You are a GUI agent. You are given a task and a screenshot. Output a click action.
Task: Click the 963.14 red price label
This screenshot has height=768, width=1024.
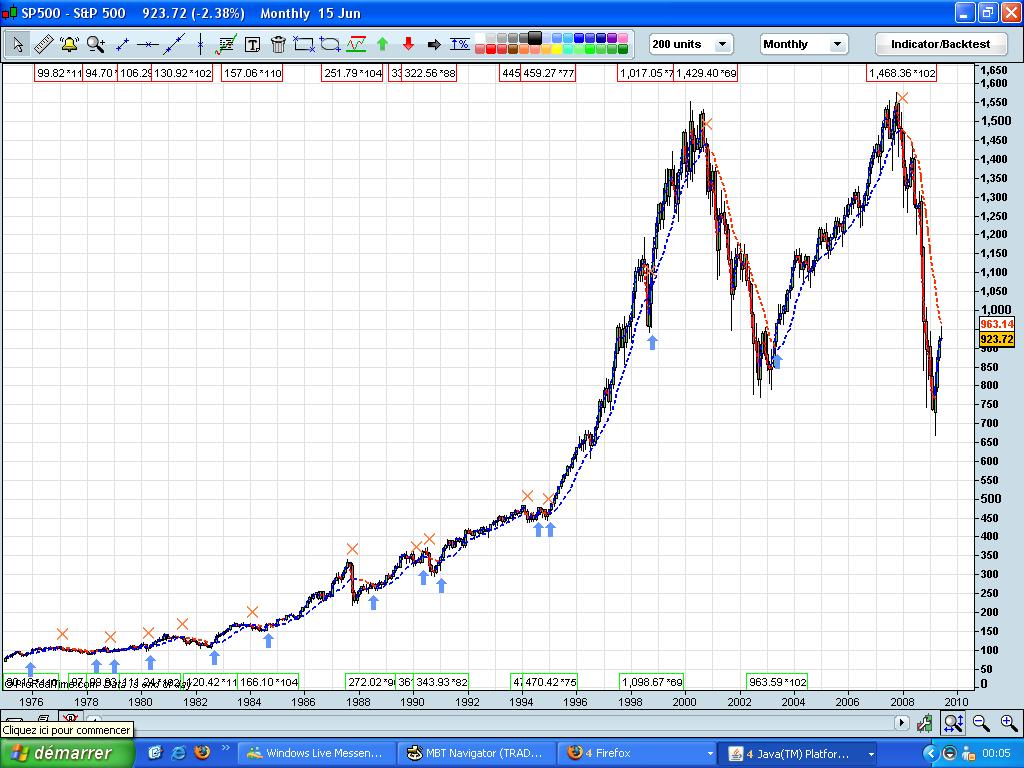[997, 324]
